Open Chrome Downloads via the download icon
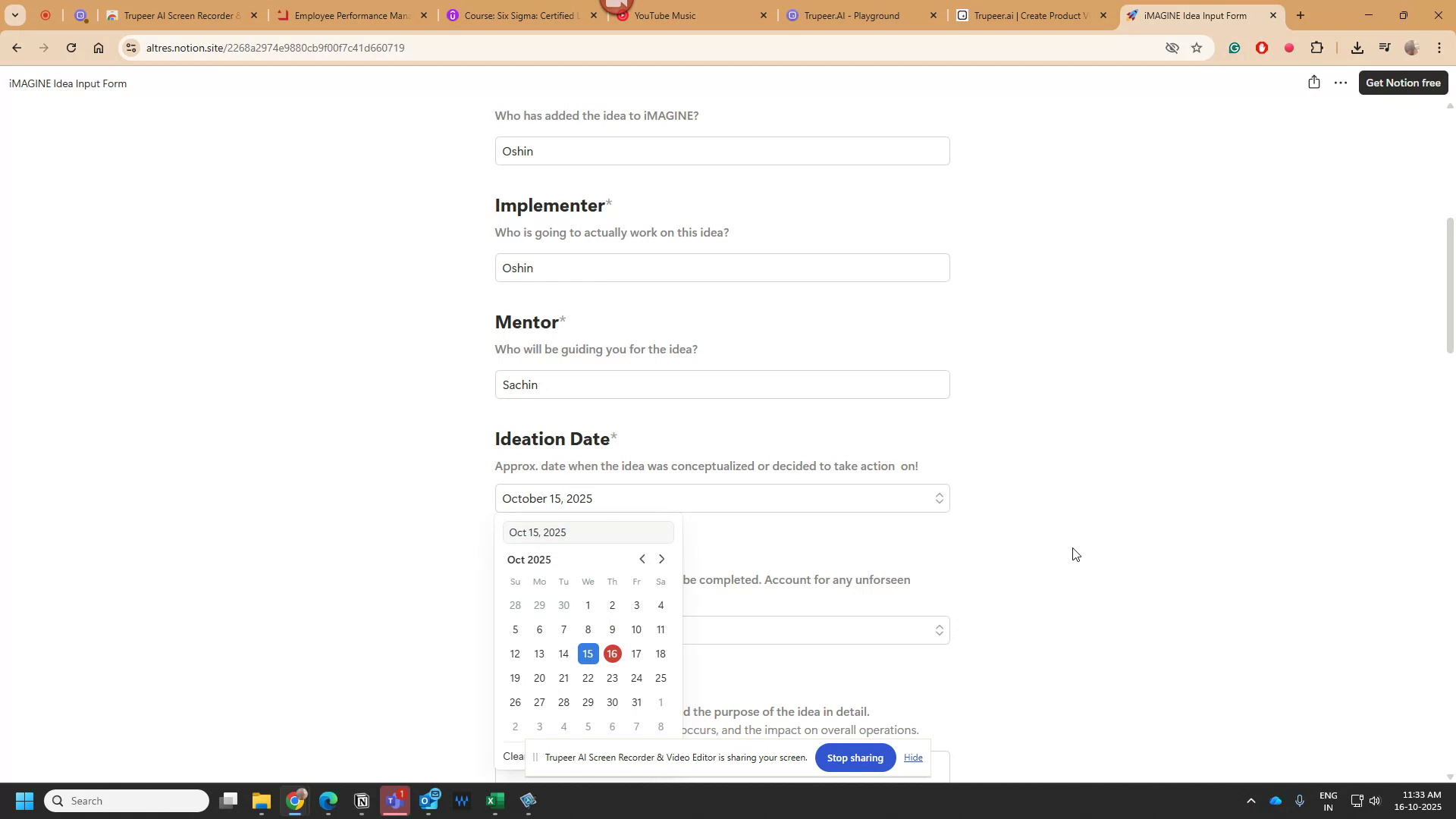This screenshot has height=819, width=1456. point(1357,47)
